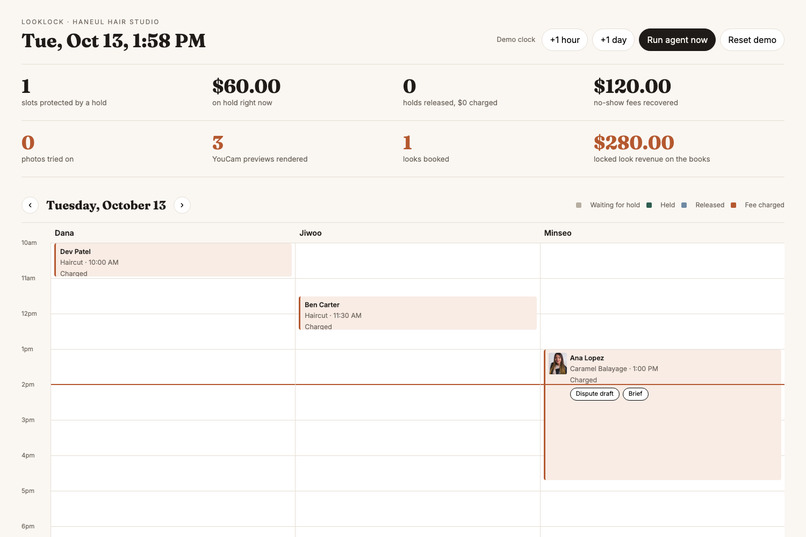Click the $120.00 no-show fees recovered stat
This screenshot has width=806, height=537.
632,86
